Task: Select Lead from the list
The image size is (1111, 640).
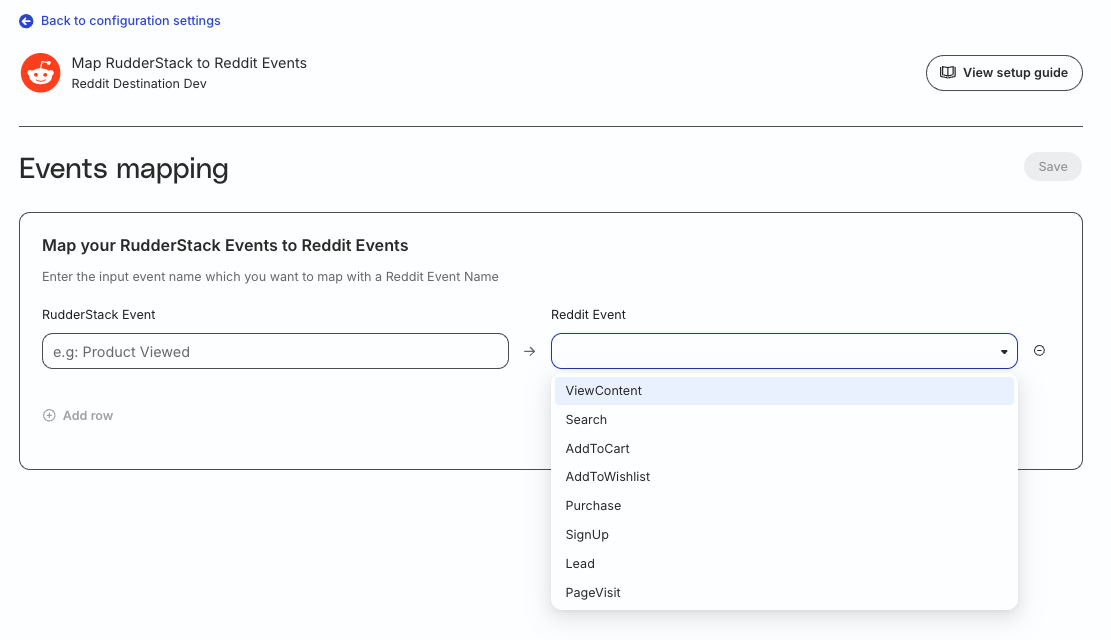Action: click(x=784, y=564)
